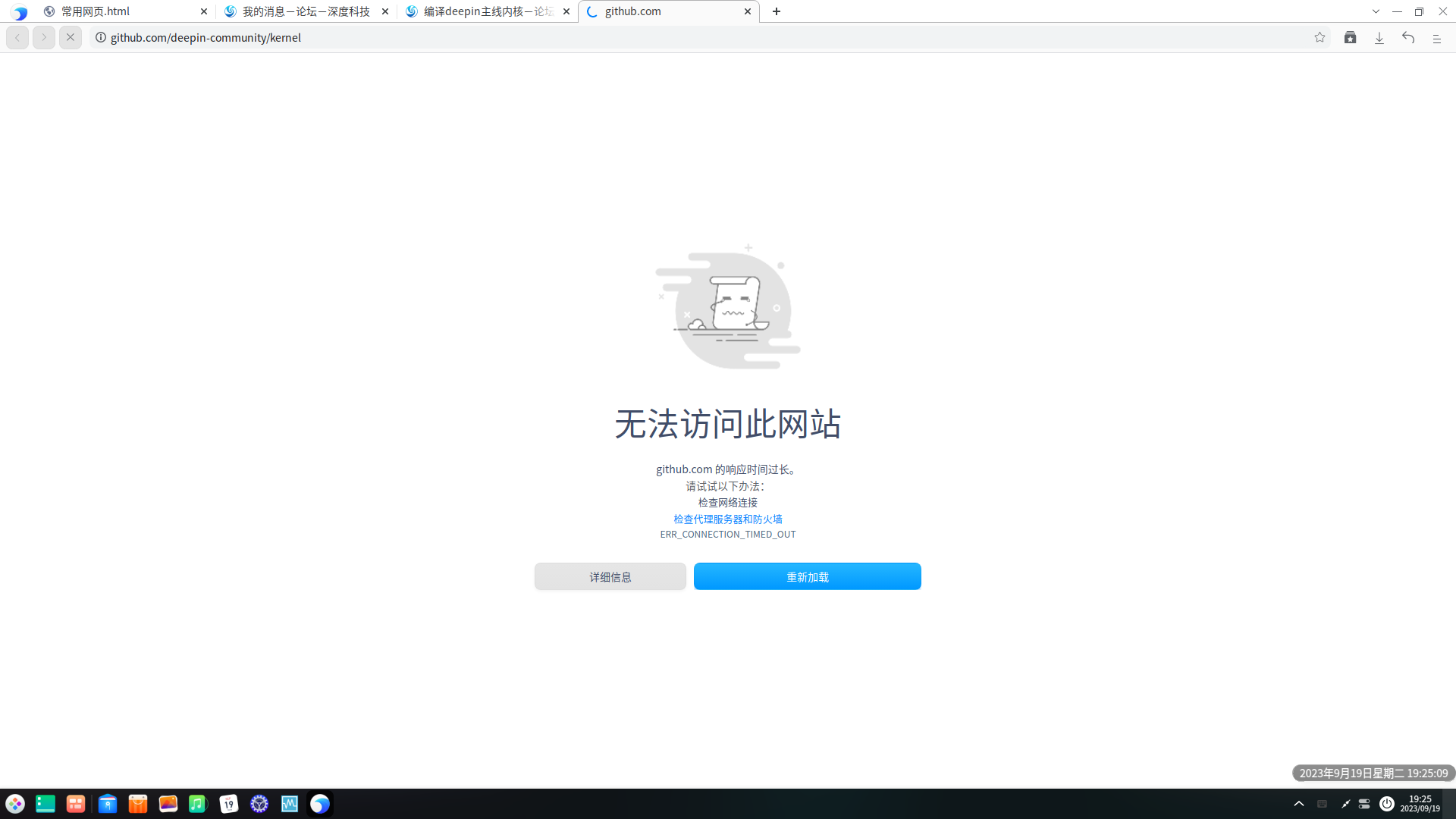1456x819 pixels.
Task: Open the deepin launcher icon in dock
Action: tap(15, 804)
